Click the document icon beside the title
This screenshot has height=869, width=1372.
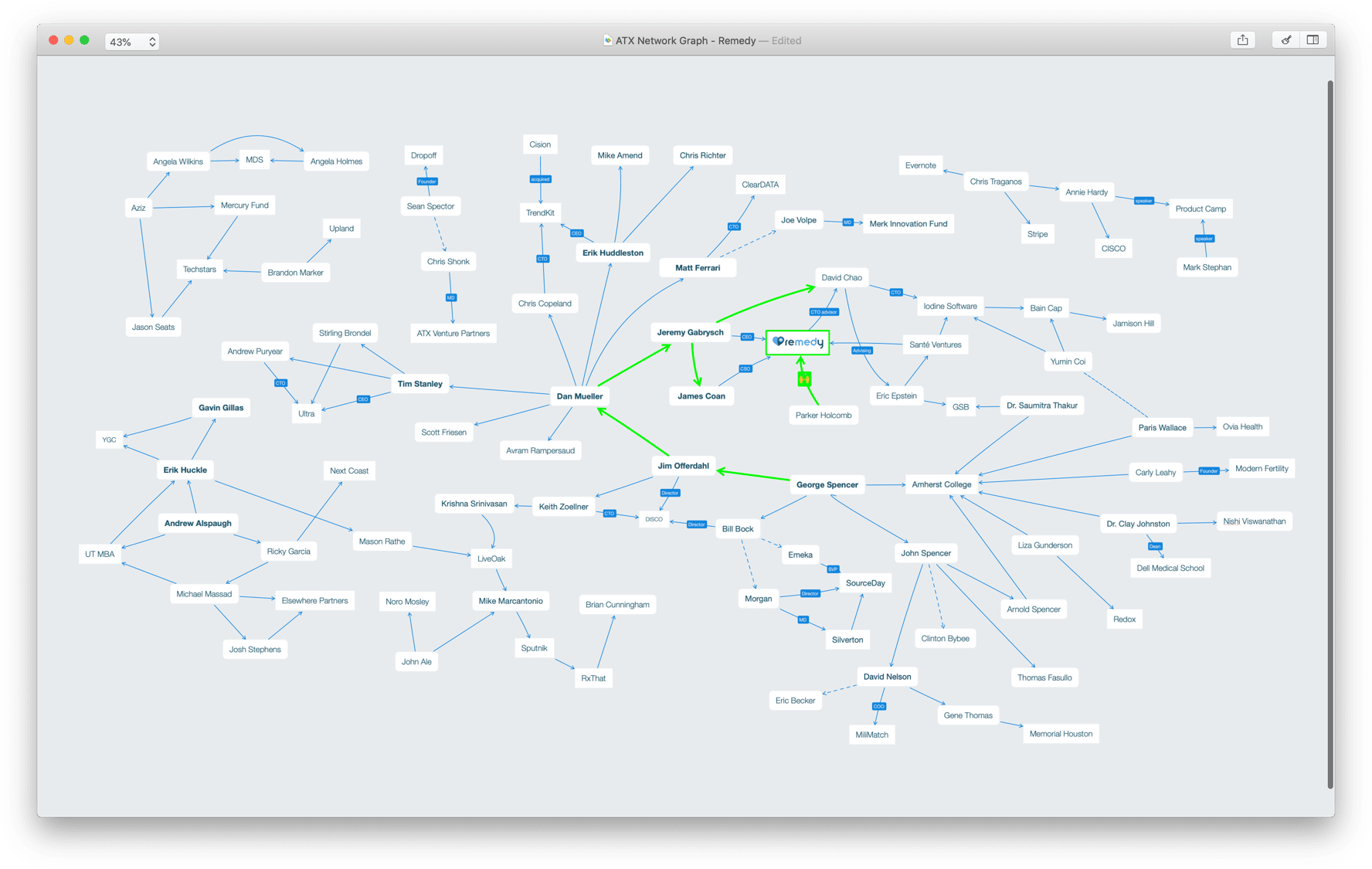pos(607,40)
